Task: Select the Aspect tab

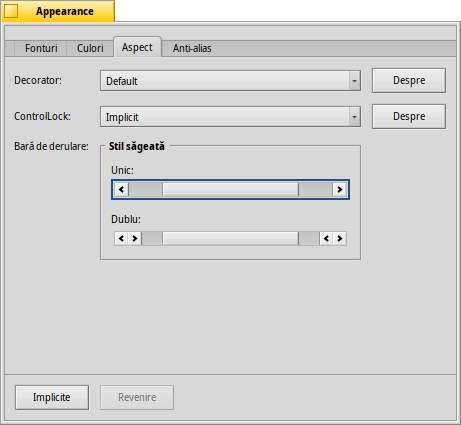Action: point(137,47)
